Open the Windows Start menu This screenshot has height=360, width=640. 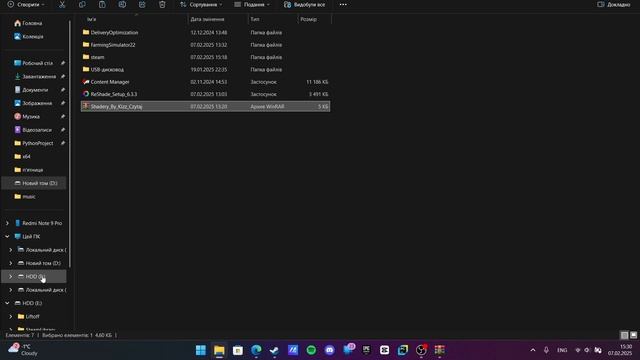coord(201,350)
